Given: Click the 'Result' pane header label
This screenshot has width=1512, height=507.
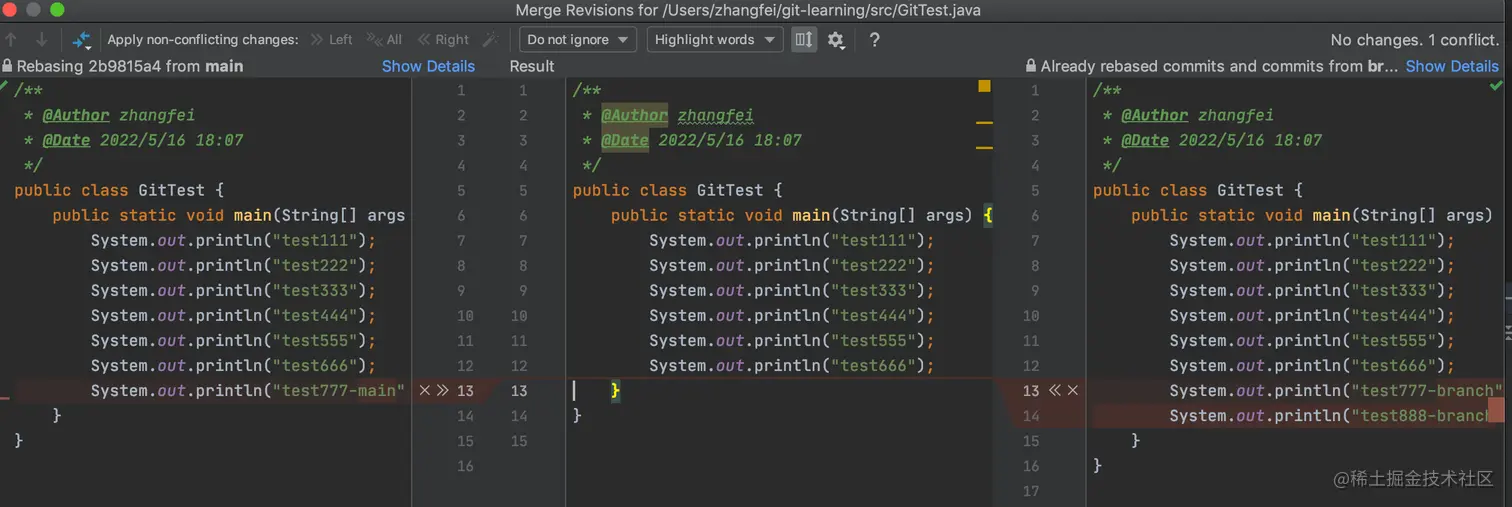Looking at the screenshot, I should [532, 66].
